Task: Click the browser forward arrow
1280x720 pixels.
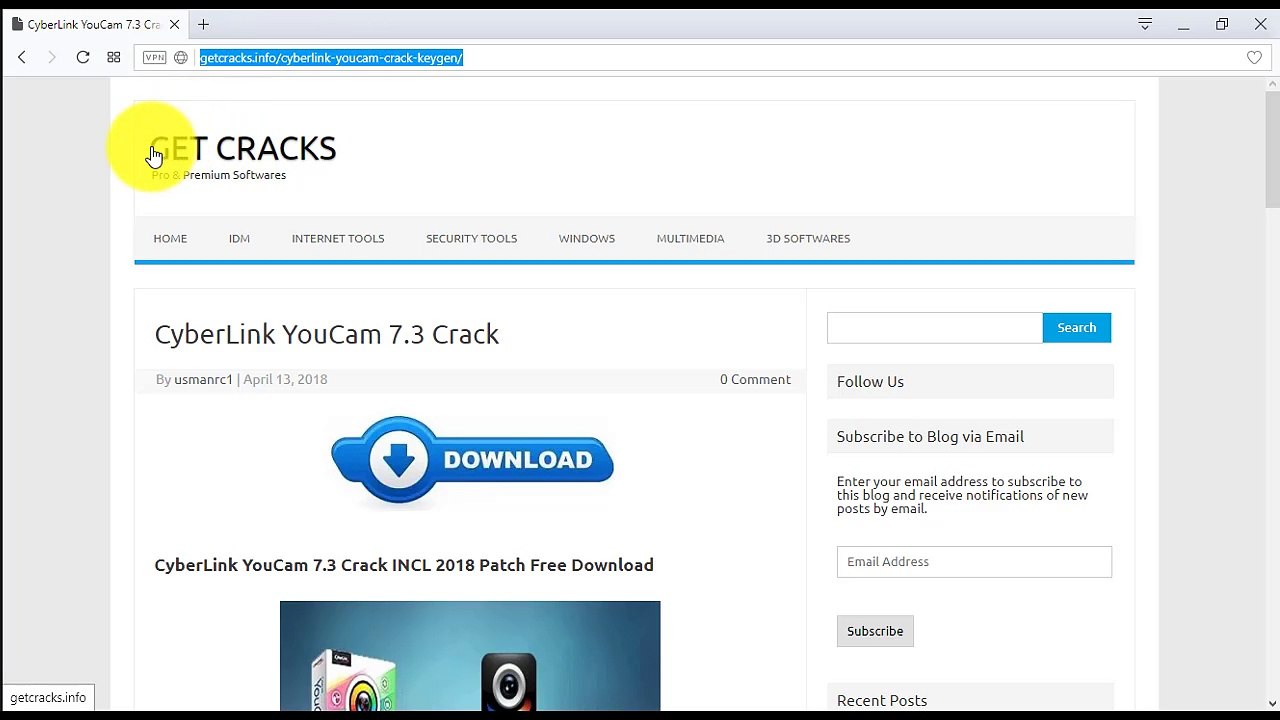Action: 52,58
